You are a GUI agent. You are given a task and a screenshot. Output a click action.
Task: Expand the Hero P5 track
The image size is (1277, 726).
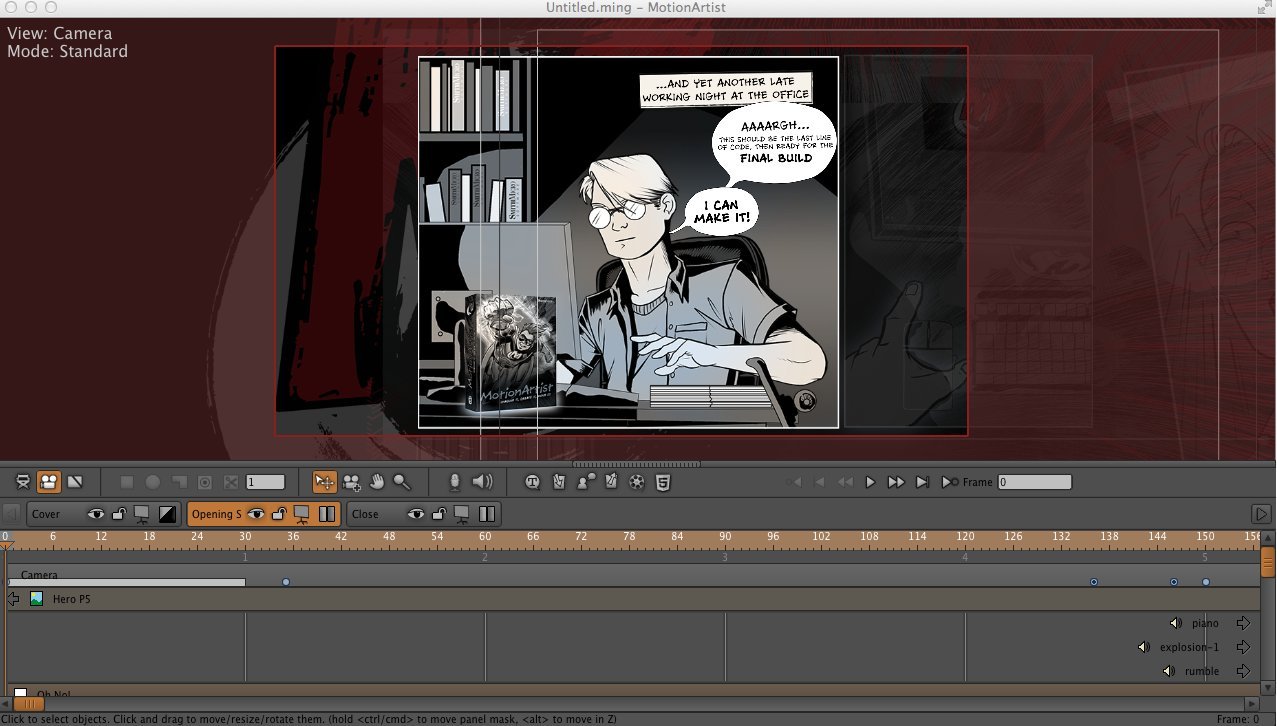click(14, 598)
